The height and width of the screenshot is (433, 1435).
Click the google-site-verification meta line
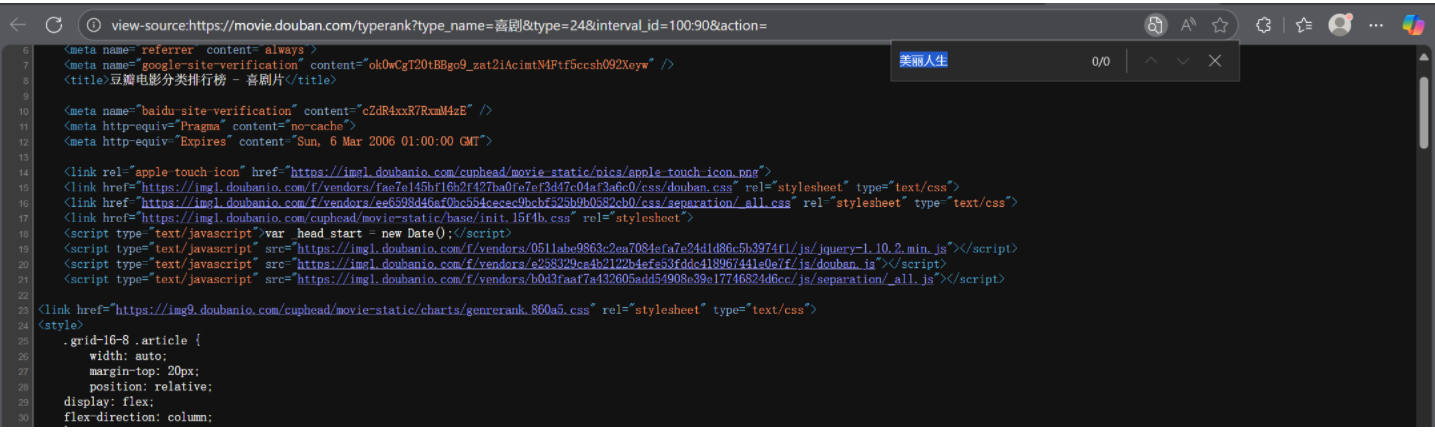pyautogui.click(x=368, y=64)
